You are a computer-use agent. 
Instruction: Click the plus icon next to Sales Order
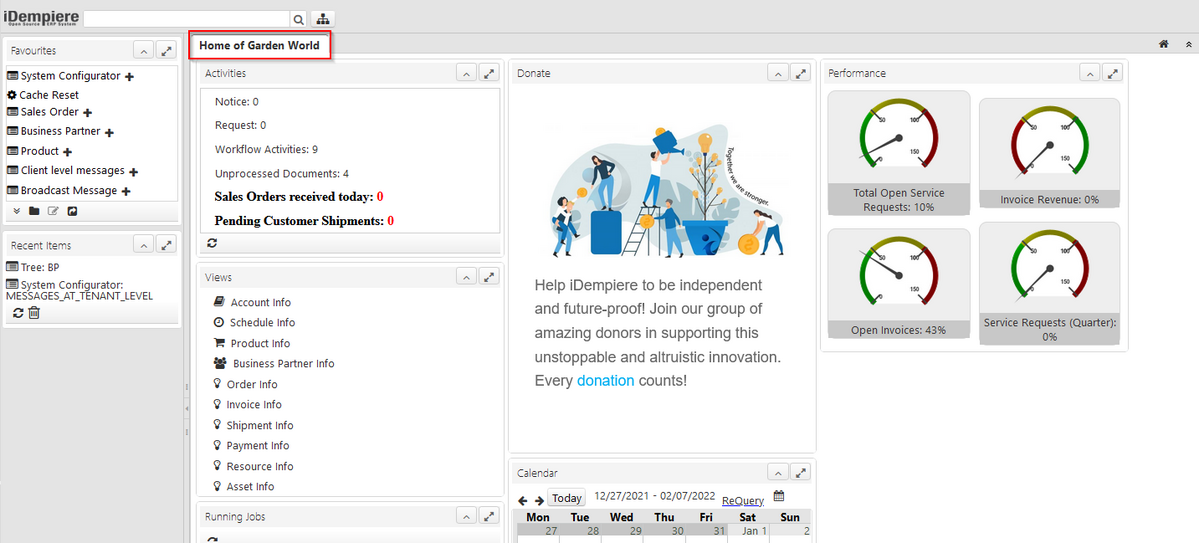[x=88, y=113]
